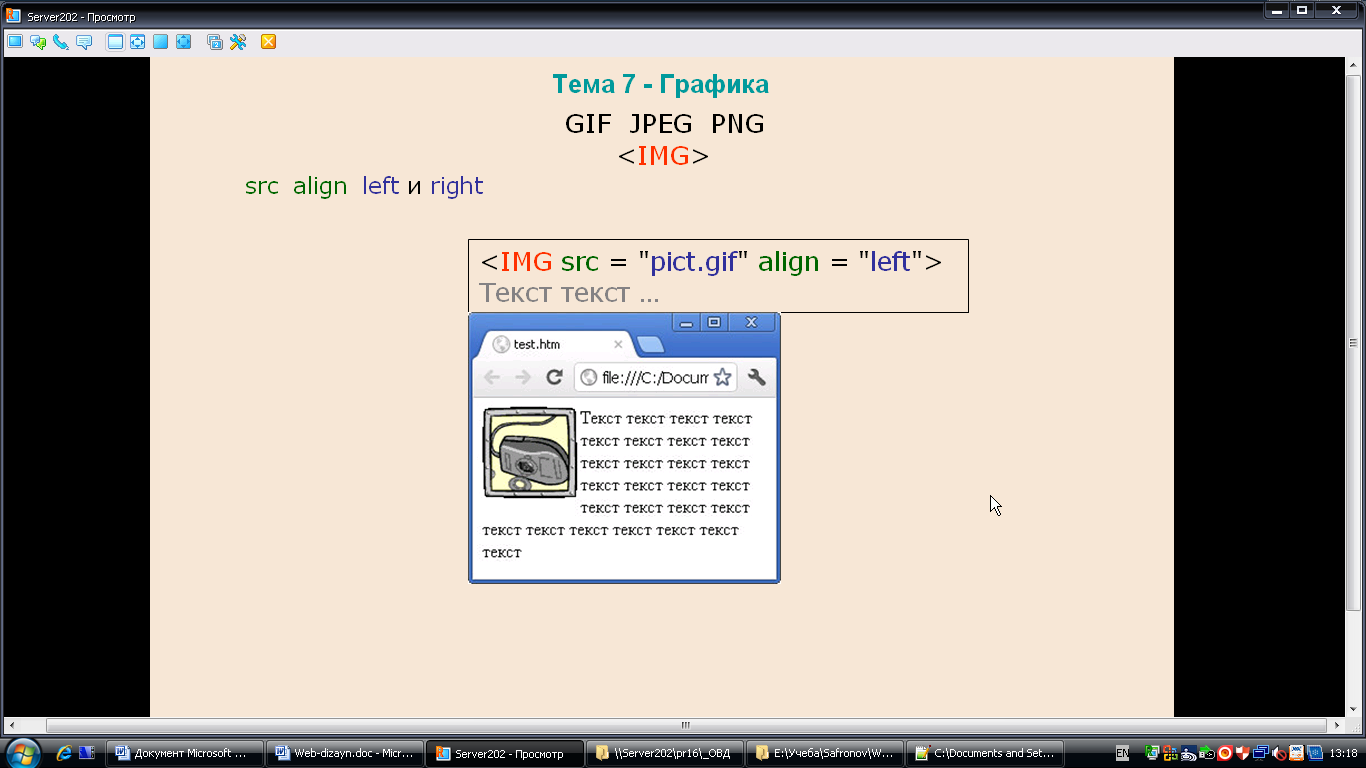This screenshot has width=1366, height=768.
Task: Click the Microsoft Office tray icon
Action: [x=1170, y=753]
